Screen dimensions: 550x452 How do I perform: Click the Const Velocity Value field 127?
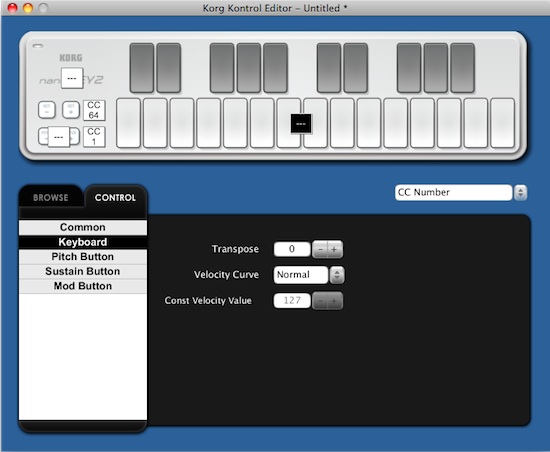click(292, 301)
